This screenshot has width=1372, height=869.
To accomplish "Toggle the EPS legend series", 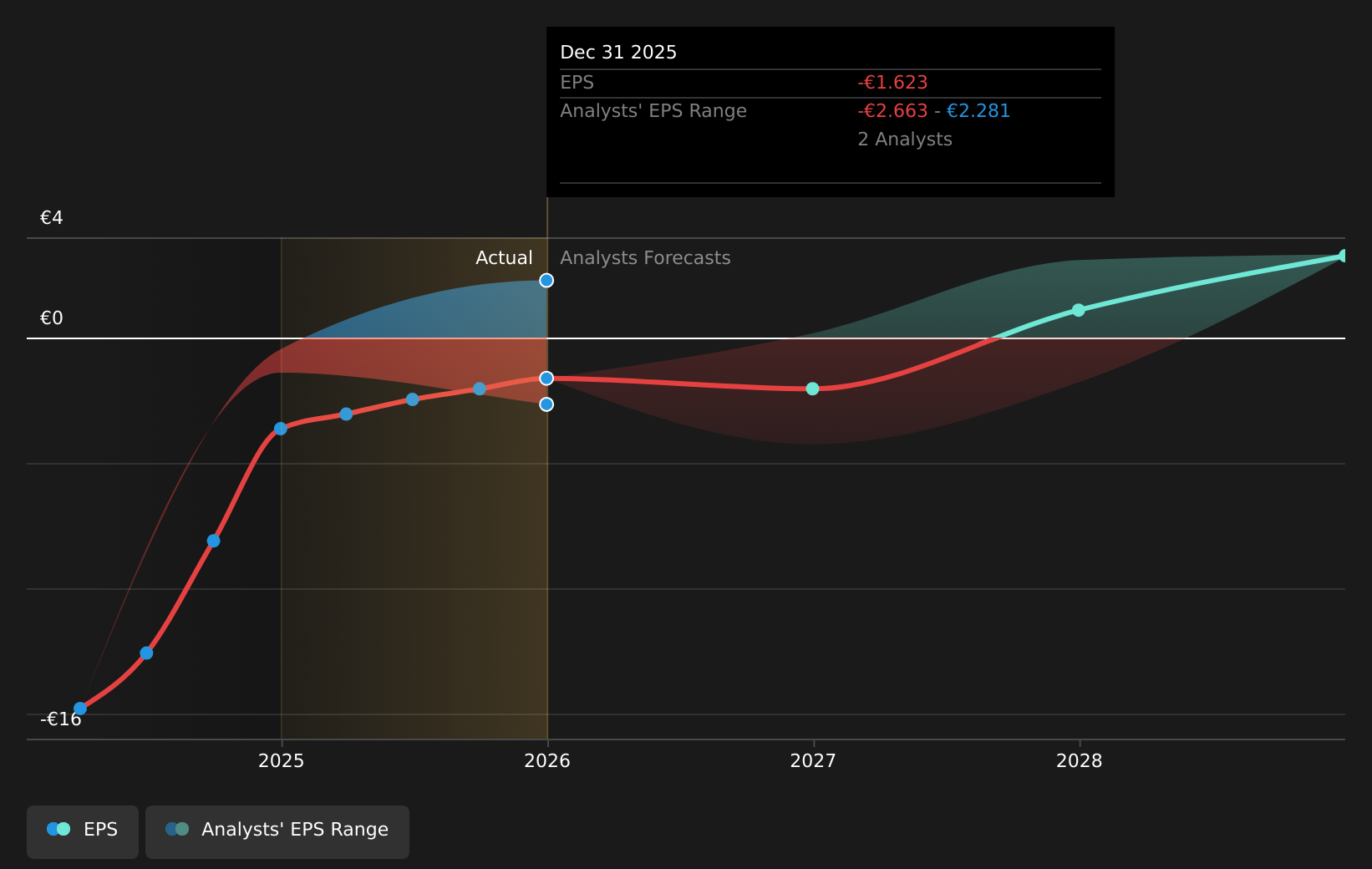I will tap(83, 831).
